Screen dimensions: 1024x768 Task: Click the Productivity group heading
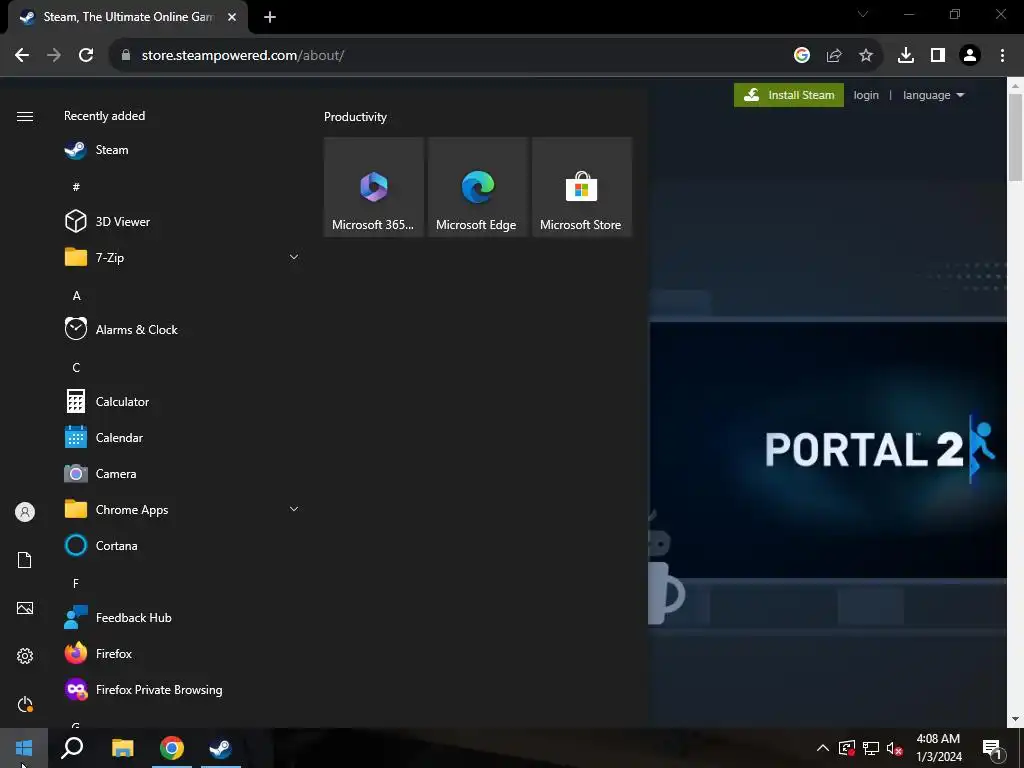click(x=355, y=117)
